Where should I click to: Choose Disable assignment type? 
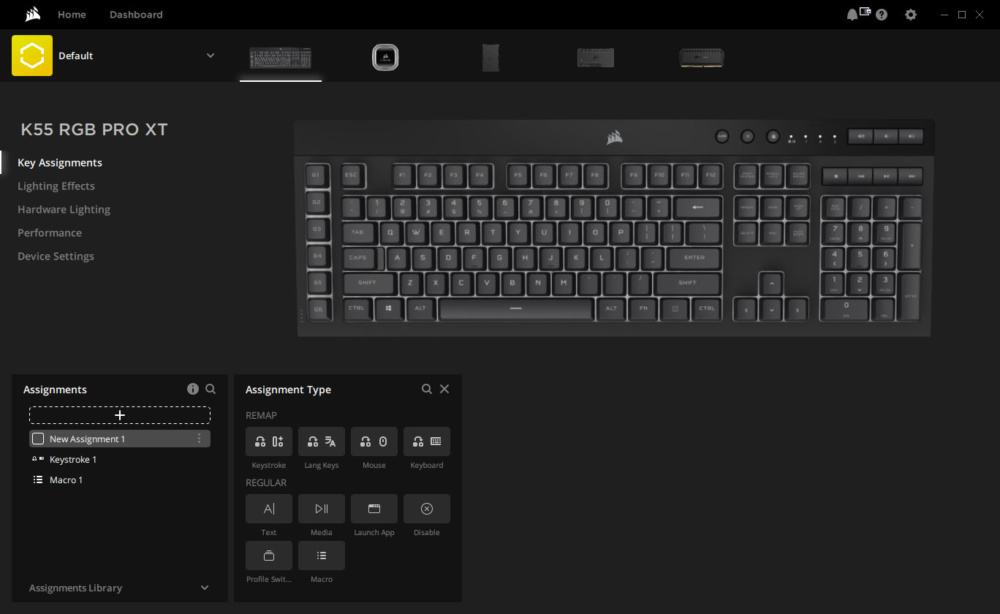(x=427, y=509)
